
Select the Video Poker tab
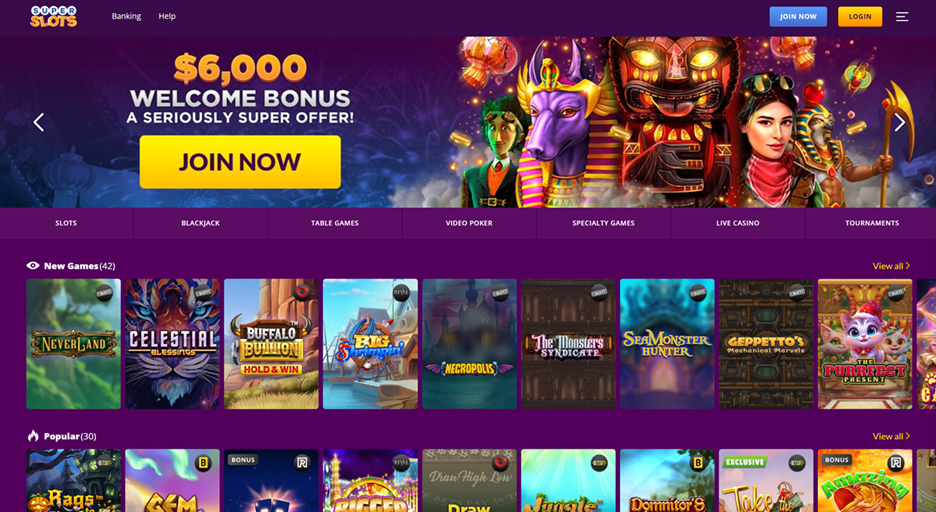pyautogui.click(x=469, y=223)
